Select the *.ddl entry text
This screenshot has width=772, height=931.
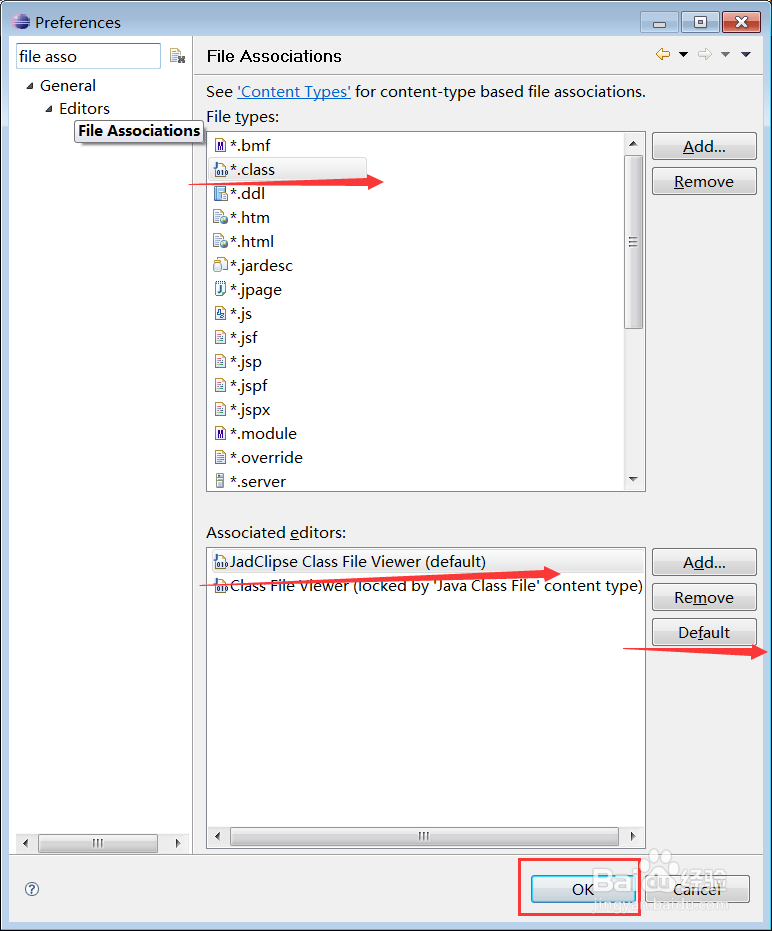(247, 194)
